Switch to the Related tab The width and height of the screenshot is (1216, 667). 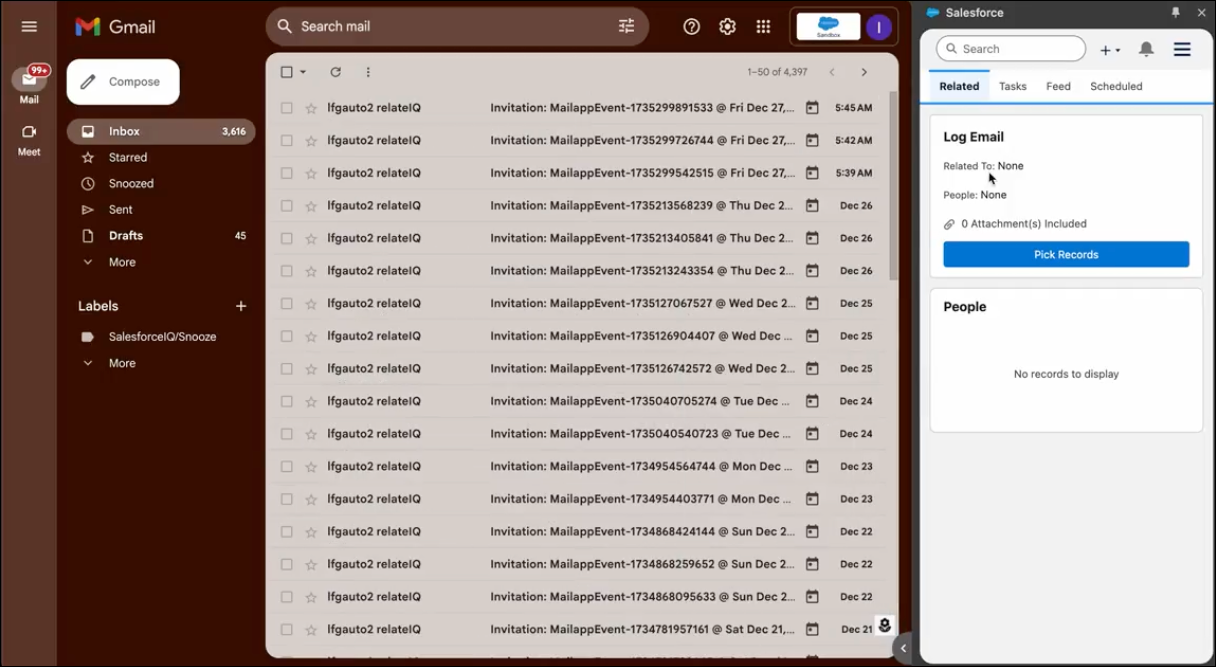point(959,86)
